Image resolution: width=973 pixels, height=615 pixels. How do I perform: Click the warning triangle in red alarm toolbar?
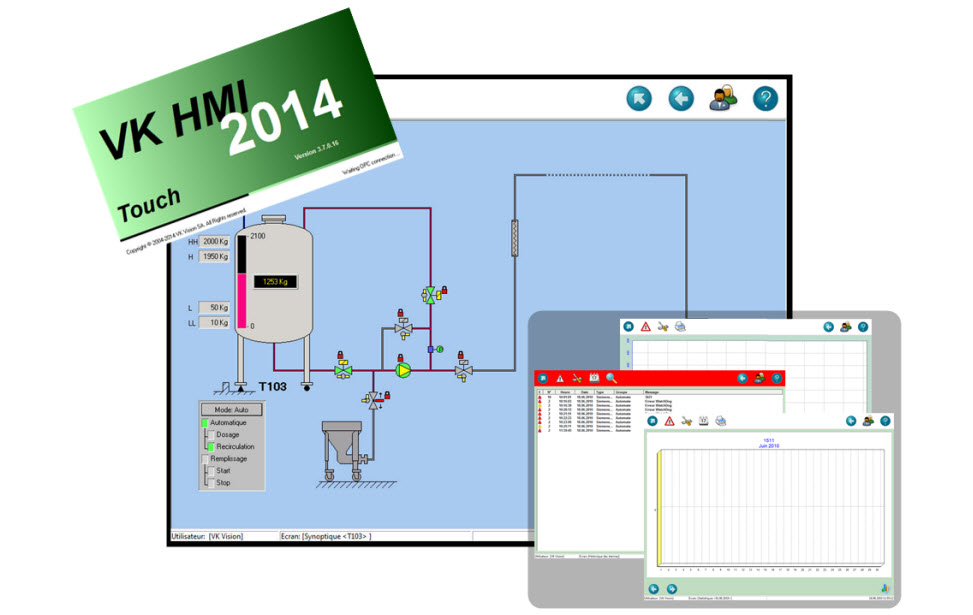coord(560,378)
